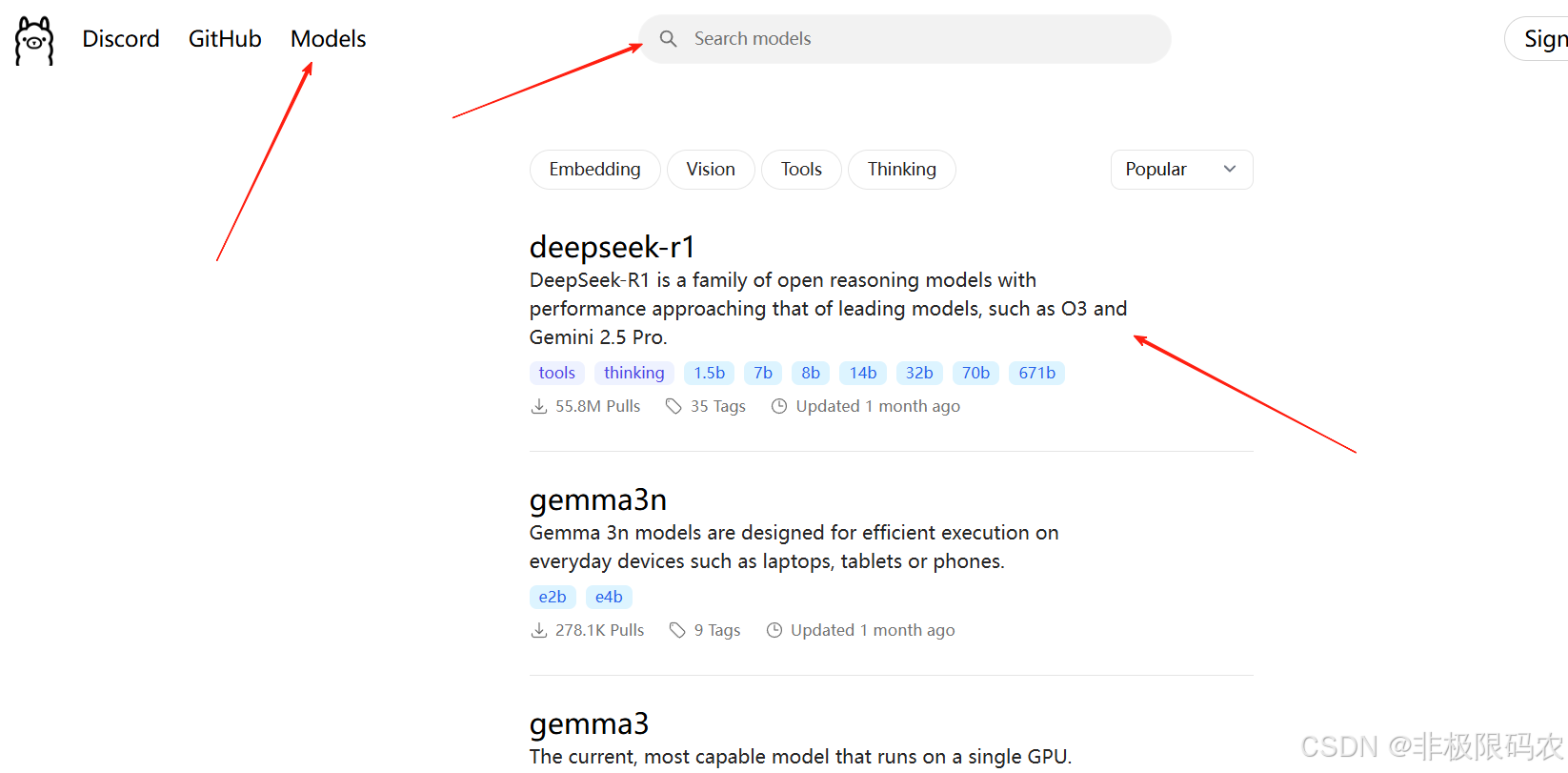Click the download icon beside 55.8M Pulls
Viewport: 1568px width, 773px height.
tap(539, 406)
